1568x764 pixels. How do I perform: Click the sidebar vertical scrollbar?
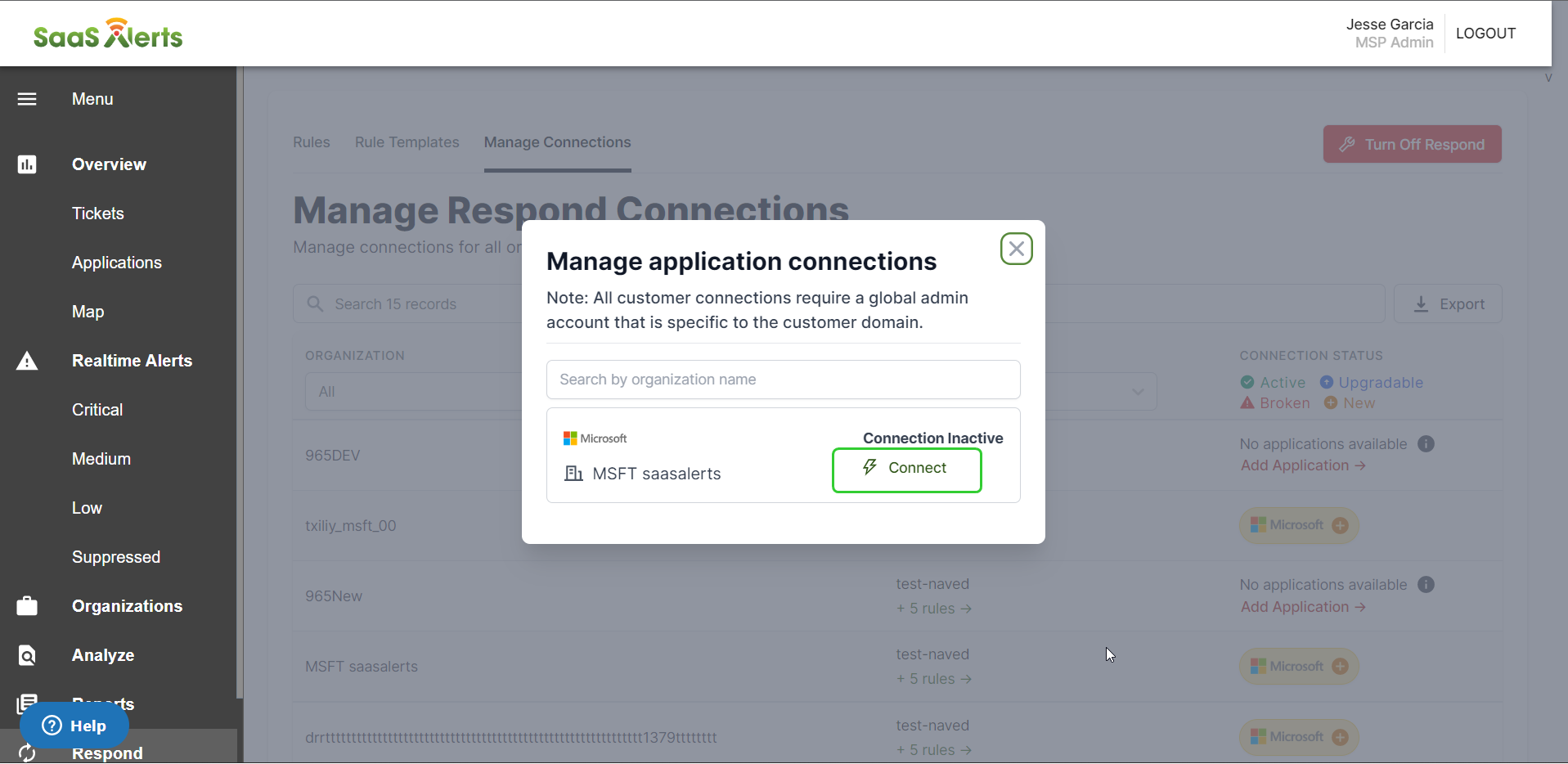240,383
